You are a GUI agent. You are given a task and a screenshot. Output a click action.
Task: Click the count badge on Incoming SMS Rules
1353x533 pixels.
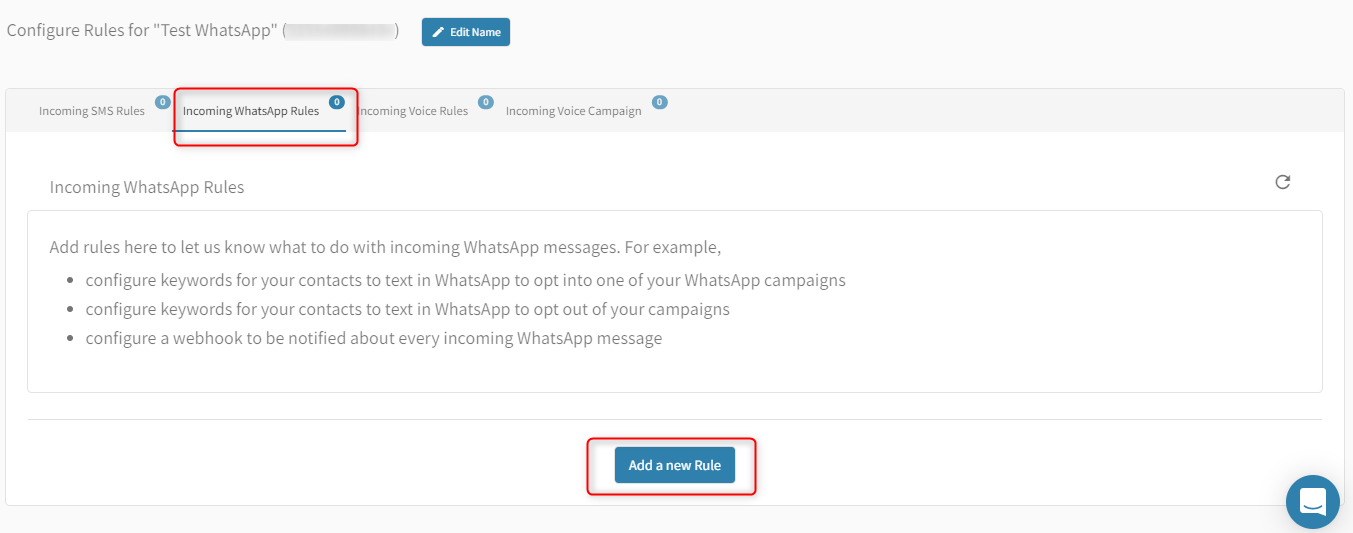tap(162, 102)
